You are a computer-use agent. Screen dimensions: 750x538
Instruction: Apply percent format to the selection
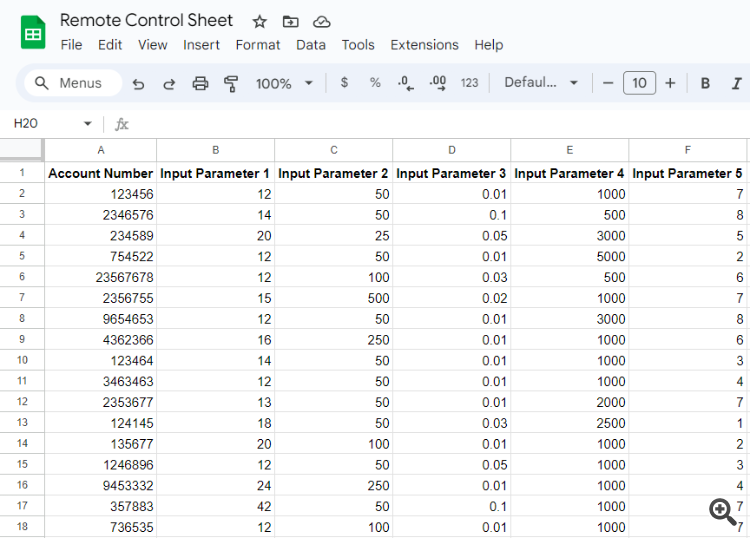(x=375, y=83)
